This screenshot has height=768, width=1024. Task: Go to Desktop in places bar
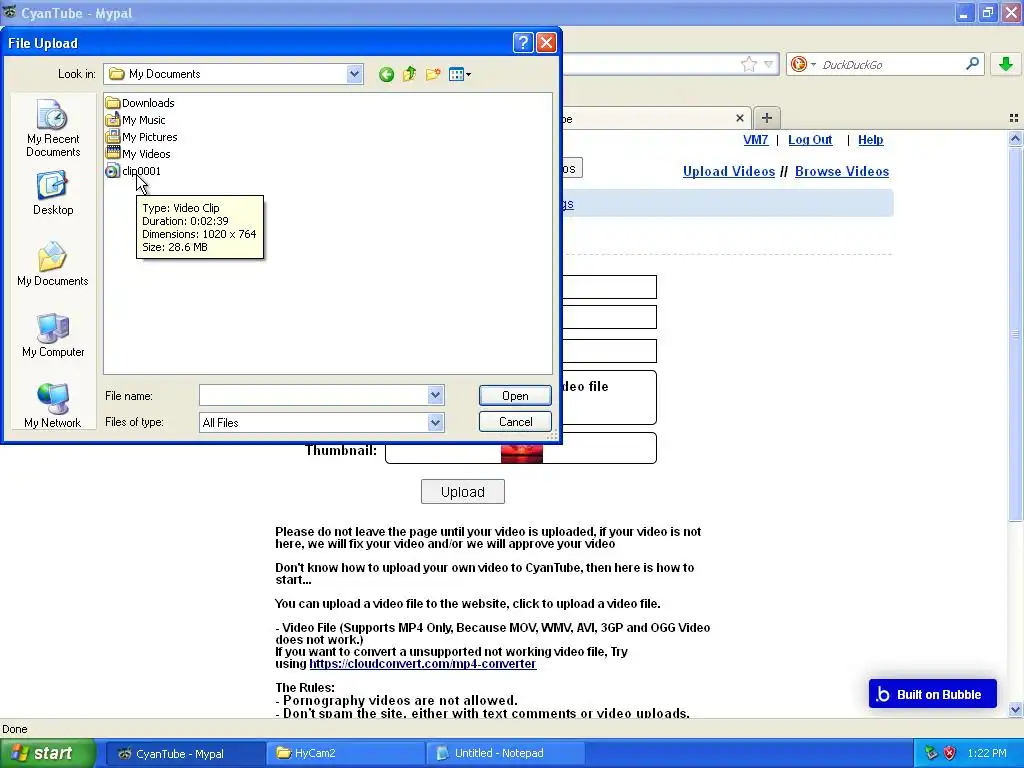tap(53, 193)
